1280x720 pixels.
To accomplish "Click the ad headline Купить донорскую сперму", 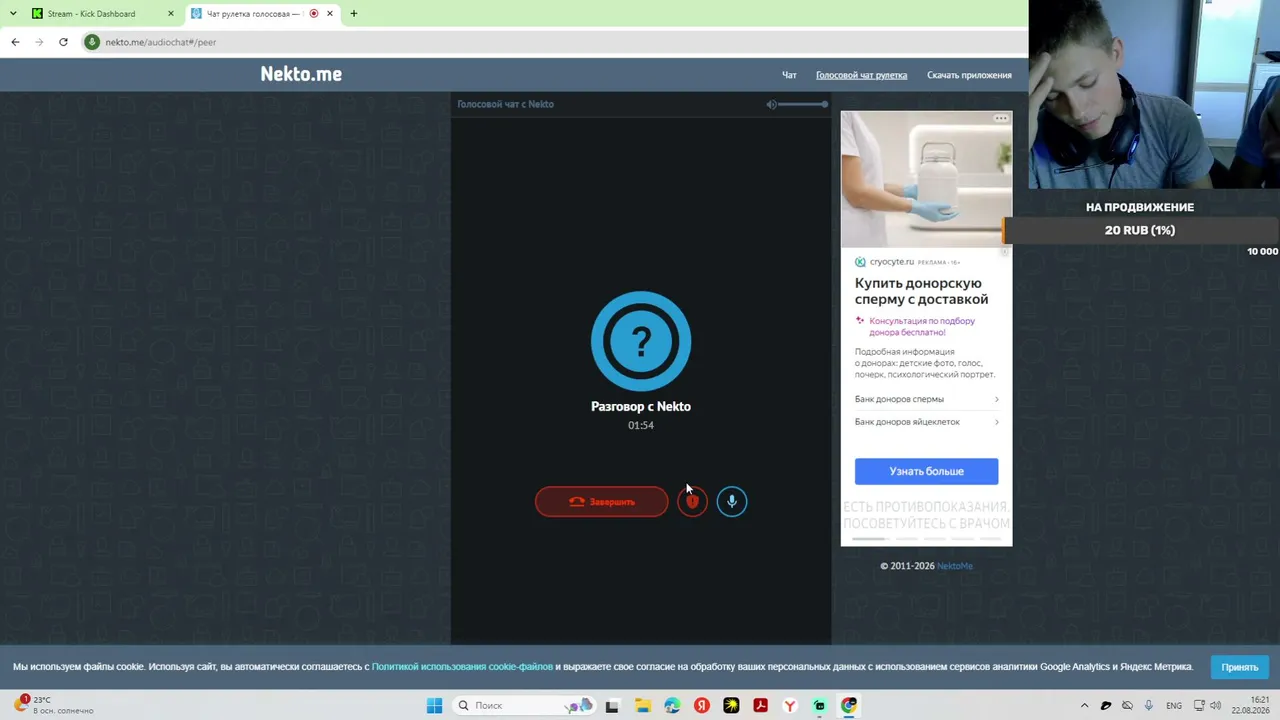I will pos(921,291).
